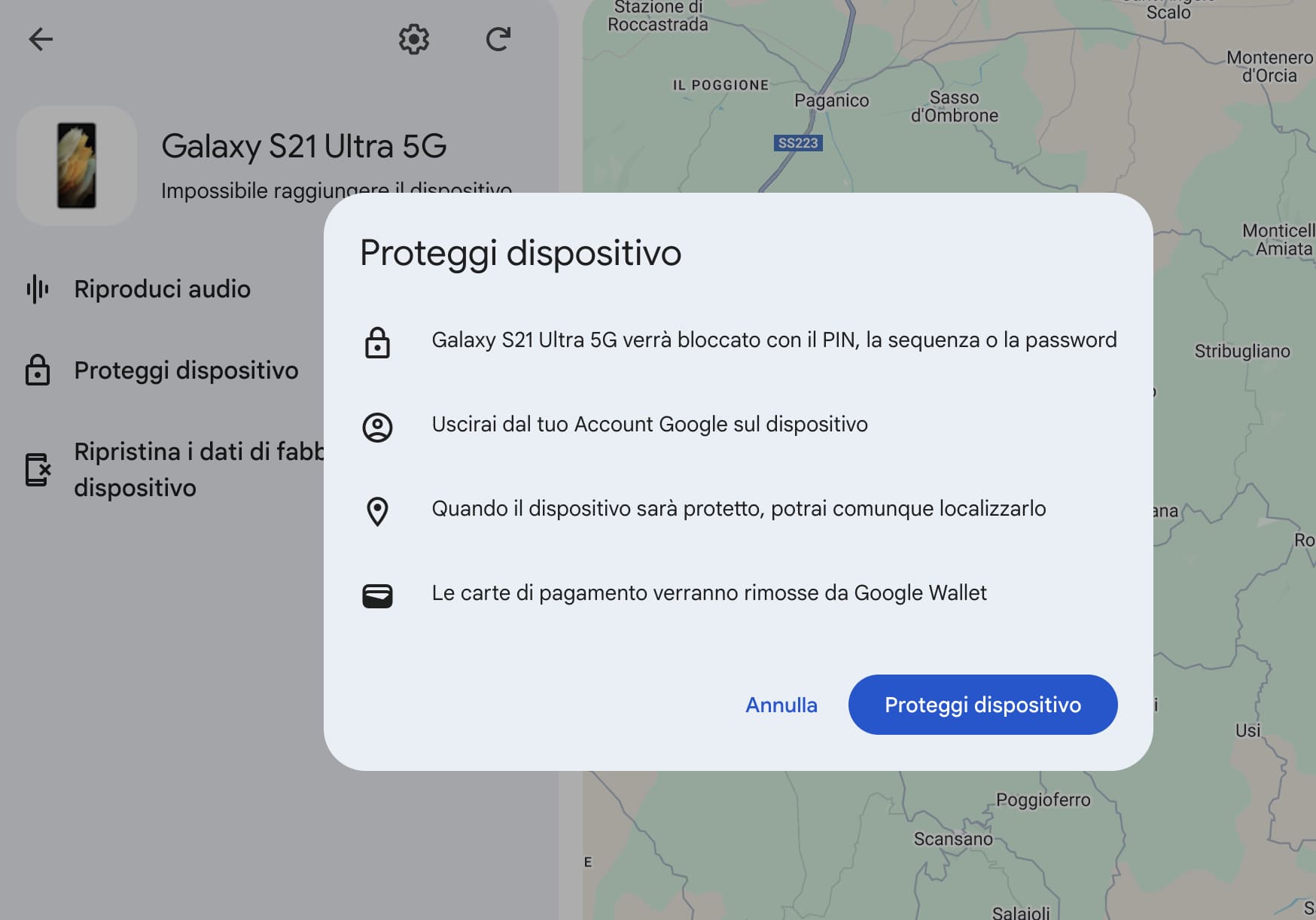Confirm with blue Proteggi dispositivo button
1316x920 pixels.
[982, 705]
